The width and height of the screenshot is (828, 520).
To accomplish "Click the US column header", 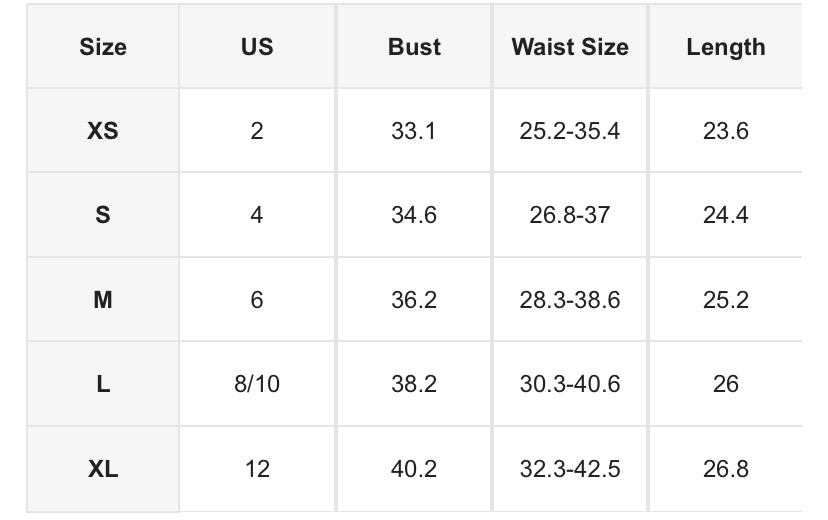I will 257,47.
